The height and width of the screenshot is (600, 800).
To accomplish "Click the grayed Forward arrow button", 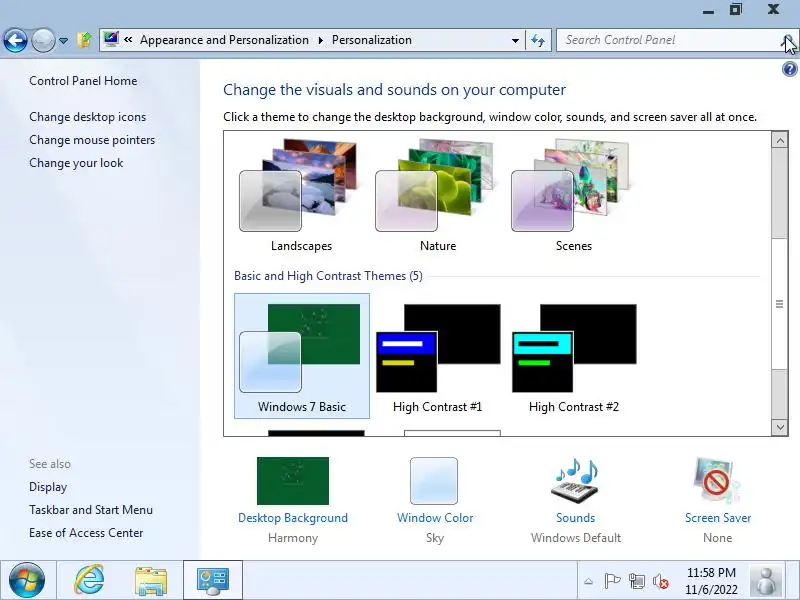I will 43,40.
